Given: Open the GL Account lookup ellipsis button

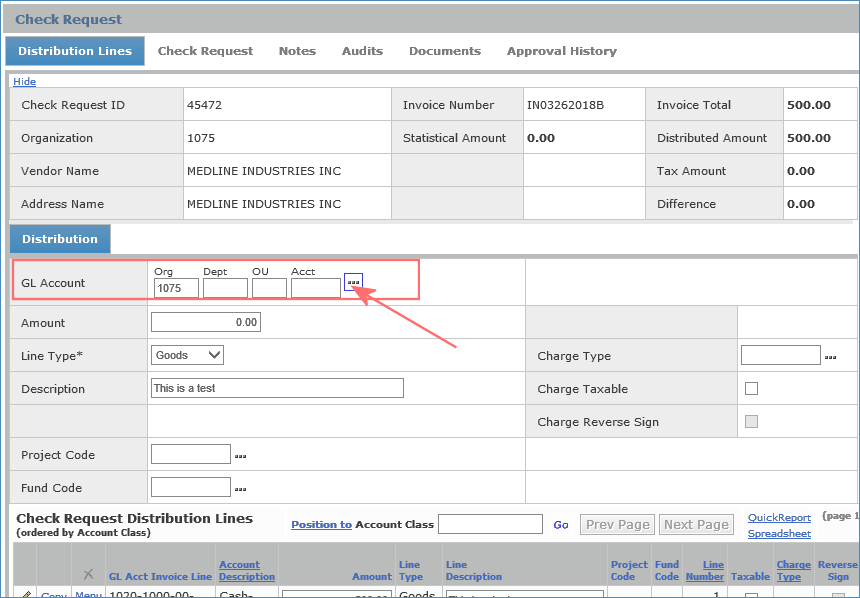Looking at the screenshot, I should point(353,283).
